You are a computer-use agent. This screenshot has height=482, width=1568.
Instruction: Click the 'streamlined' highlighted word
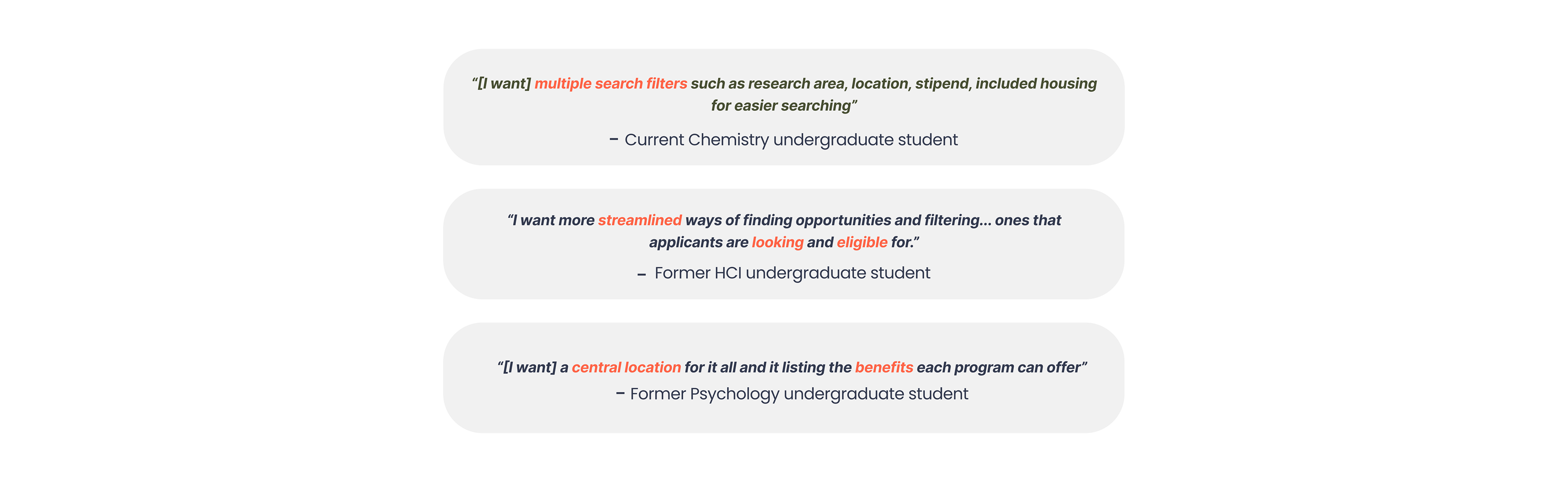tap(640, 220)
